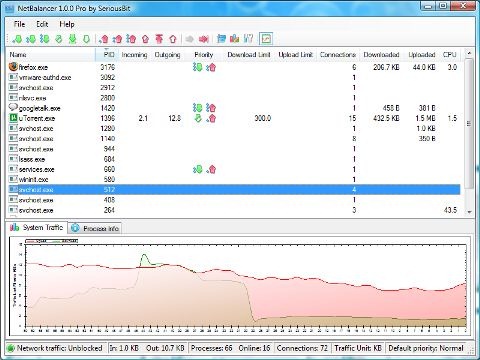The image size is (480, 360).
Task: Click services.exe upload priority icon
Action: click(x=211, y=169)
